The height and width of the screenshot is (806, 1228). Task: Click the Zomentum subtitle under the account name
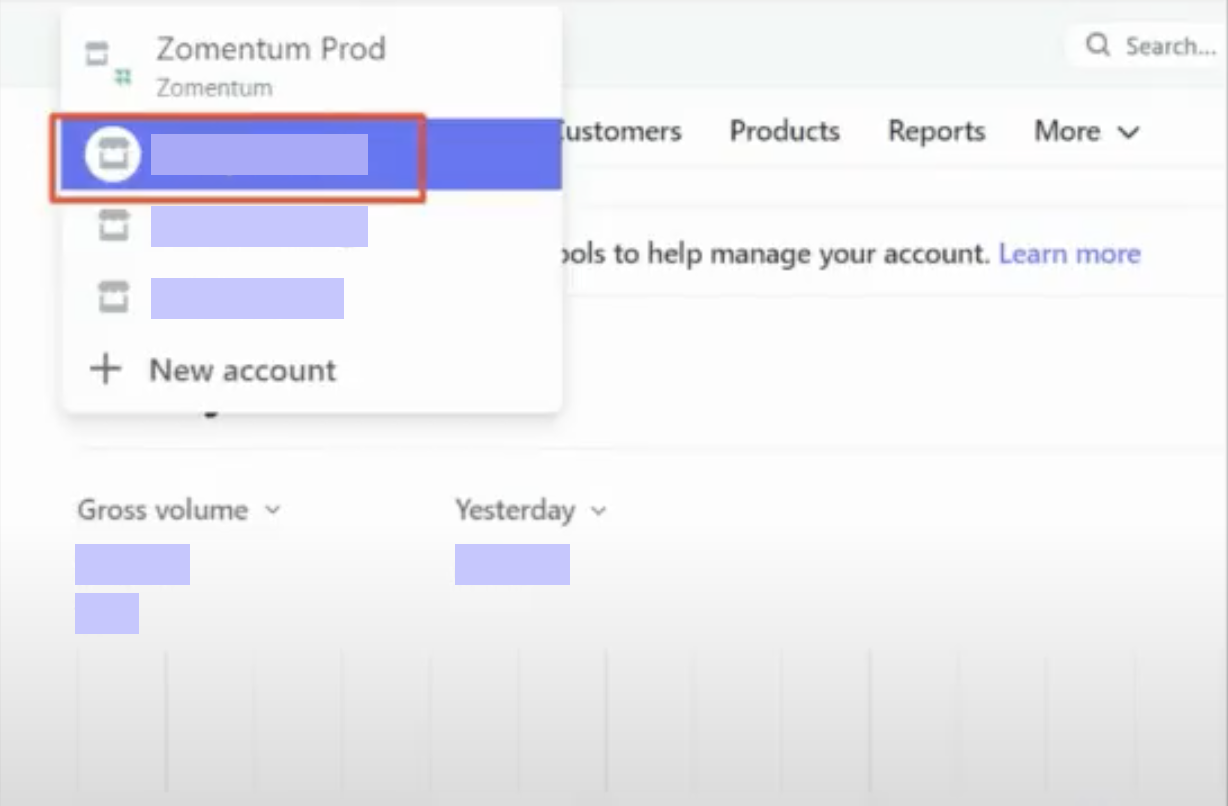214,88
